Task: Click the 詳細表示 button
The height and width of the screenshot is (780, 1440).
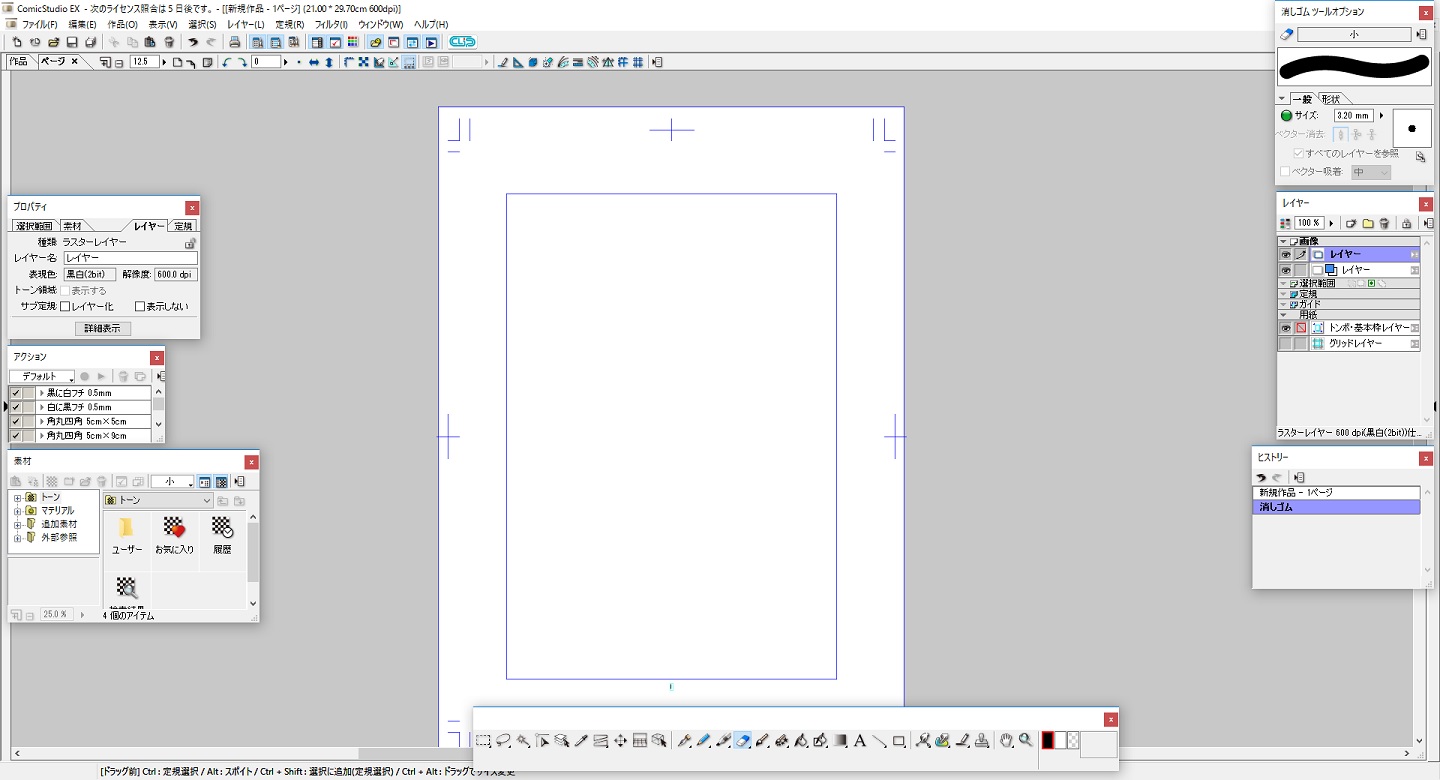Action: coord(102,328)
